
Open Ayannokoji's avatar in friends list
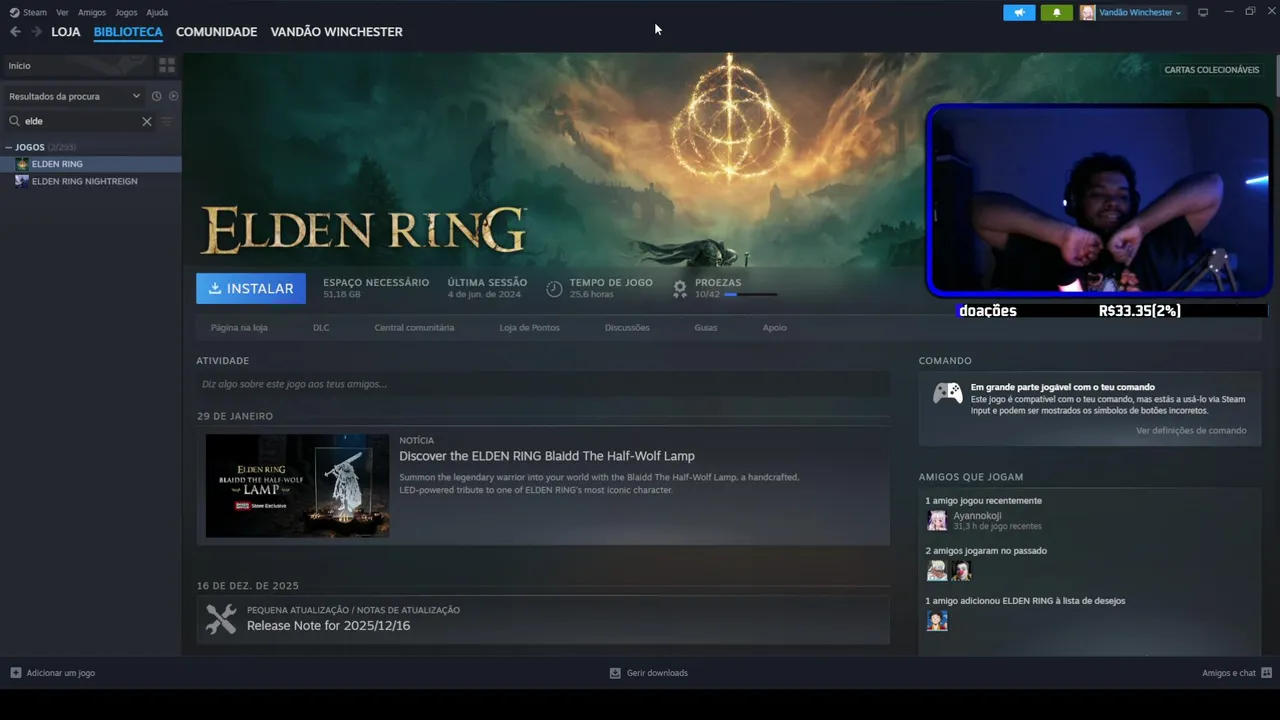pos(937,520)
